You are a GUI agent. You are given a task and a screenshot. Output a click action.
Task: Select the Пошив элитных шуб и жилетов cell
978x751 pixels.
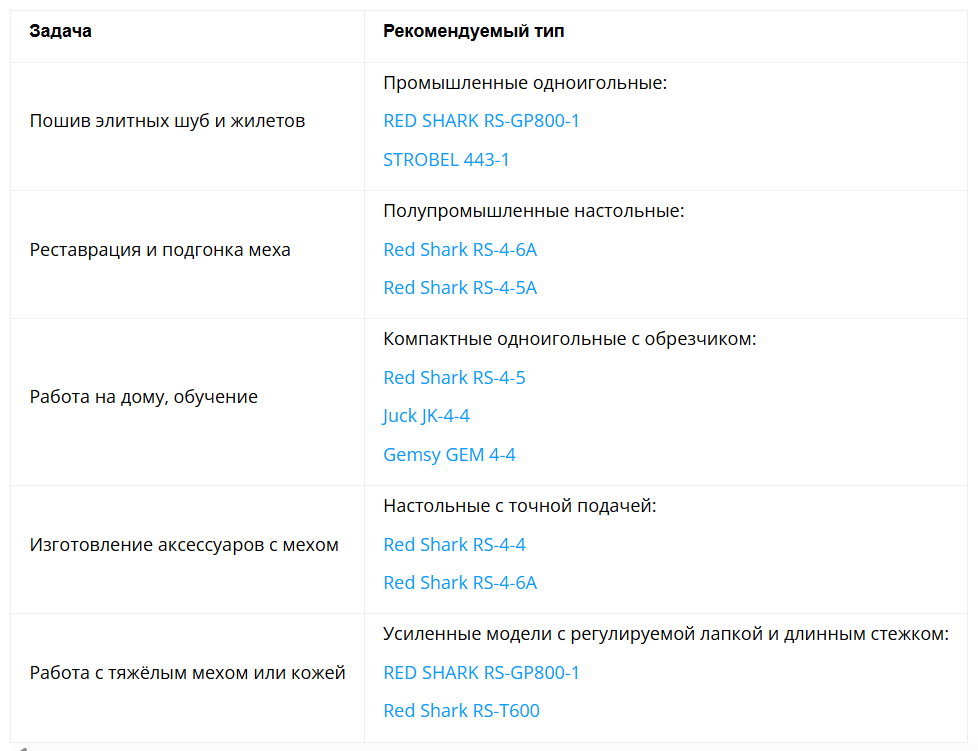pyautogui.click(x=167, y=121)
